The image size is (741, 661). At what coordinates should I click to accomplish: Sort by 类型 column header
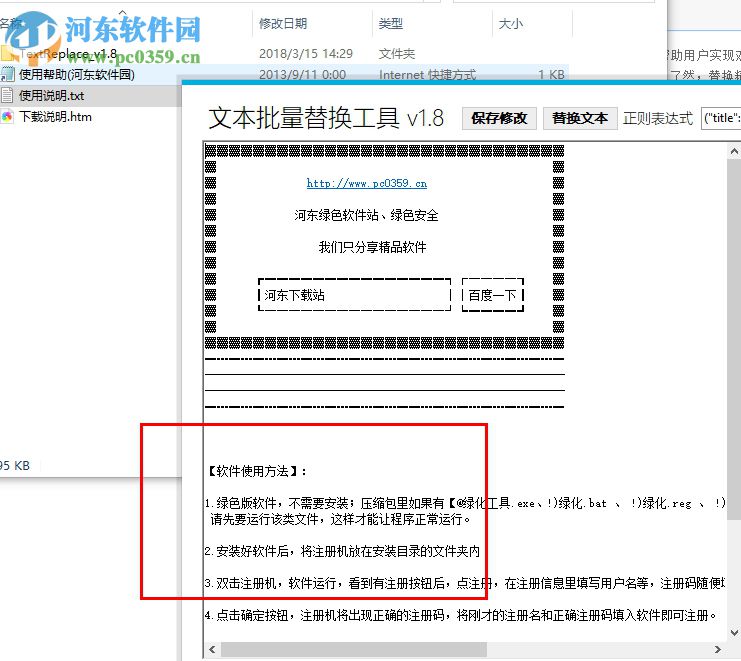(x=391, y=24)
